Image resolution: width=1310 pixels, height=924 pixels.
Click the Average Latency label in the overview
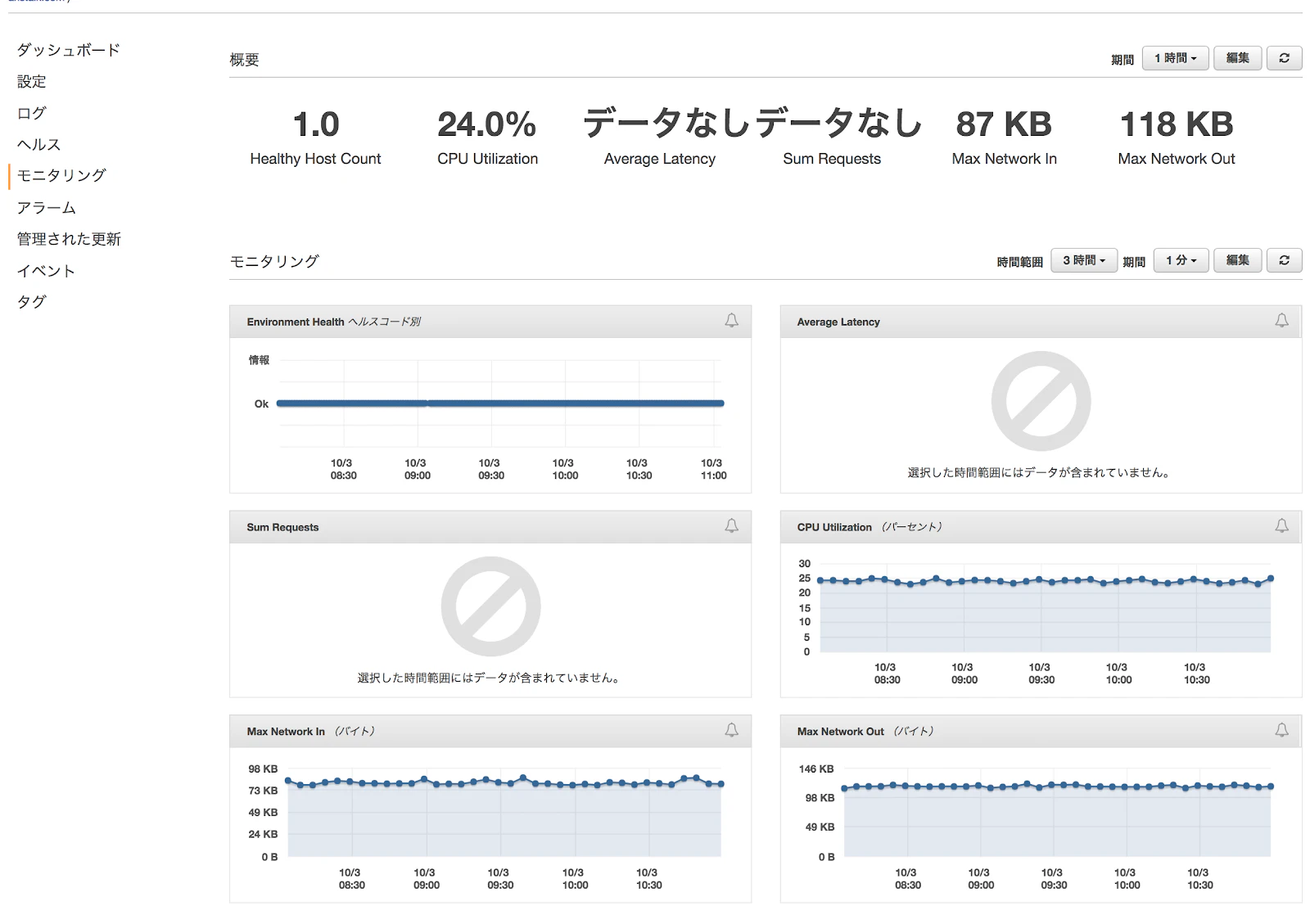point(660,159)
